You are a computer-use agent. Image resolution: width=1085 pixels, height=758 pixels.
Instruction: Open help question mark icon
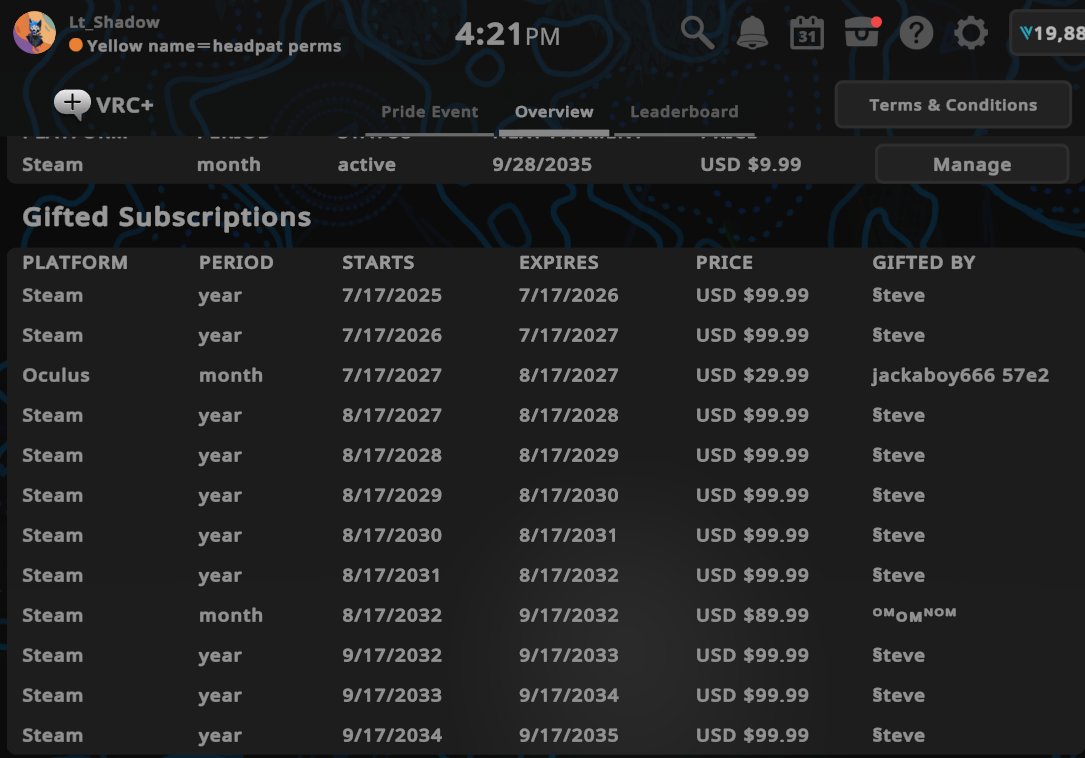pyautogui.click(x=916, y=33)
